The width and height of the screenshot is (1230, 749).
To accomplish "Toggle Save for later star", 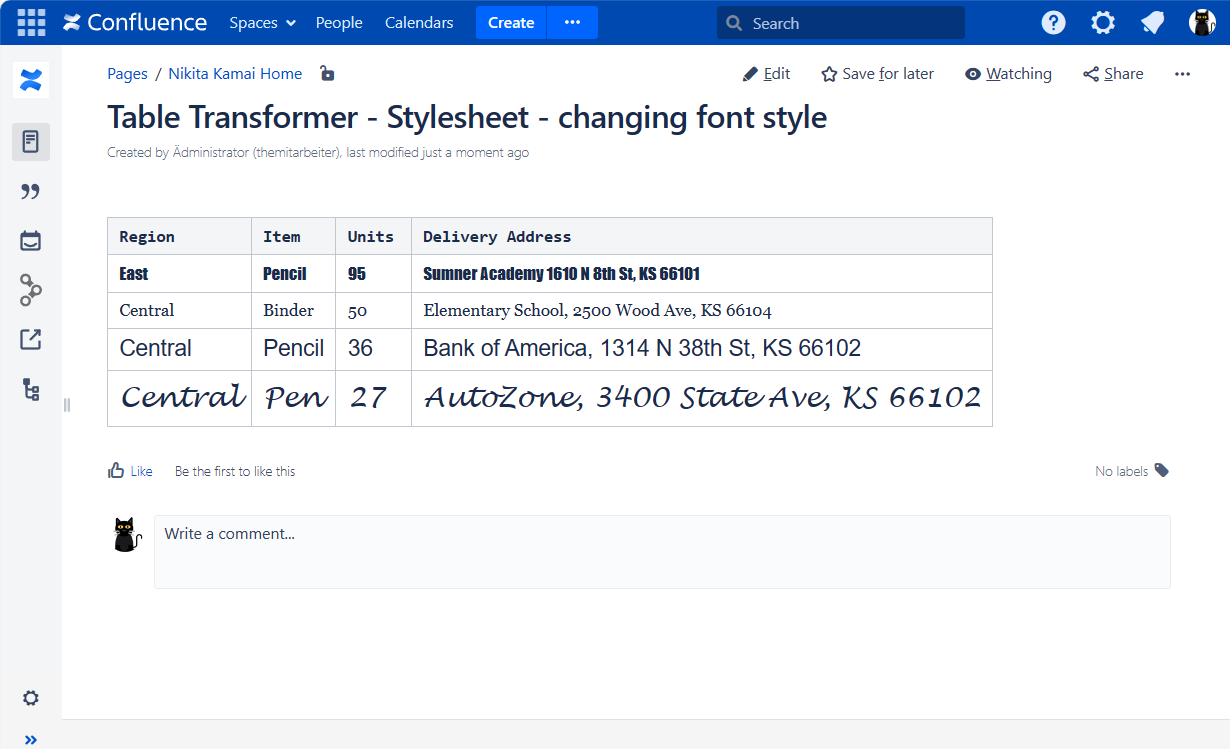I will 877,74.
